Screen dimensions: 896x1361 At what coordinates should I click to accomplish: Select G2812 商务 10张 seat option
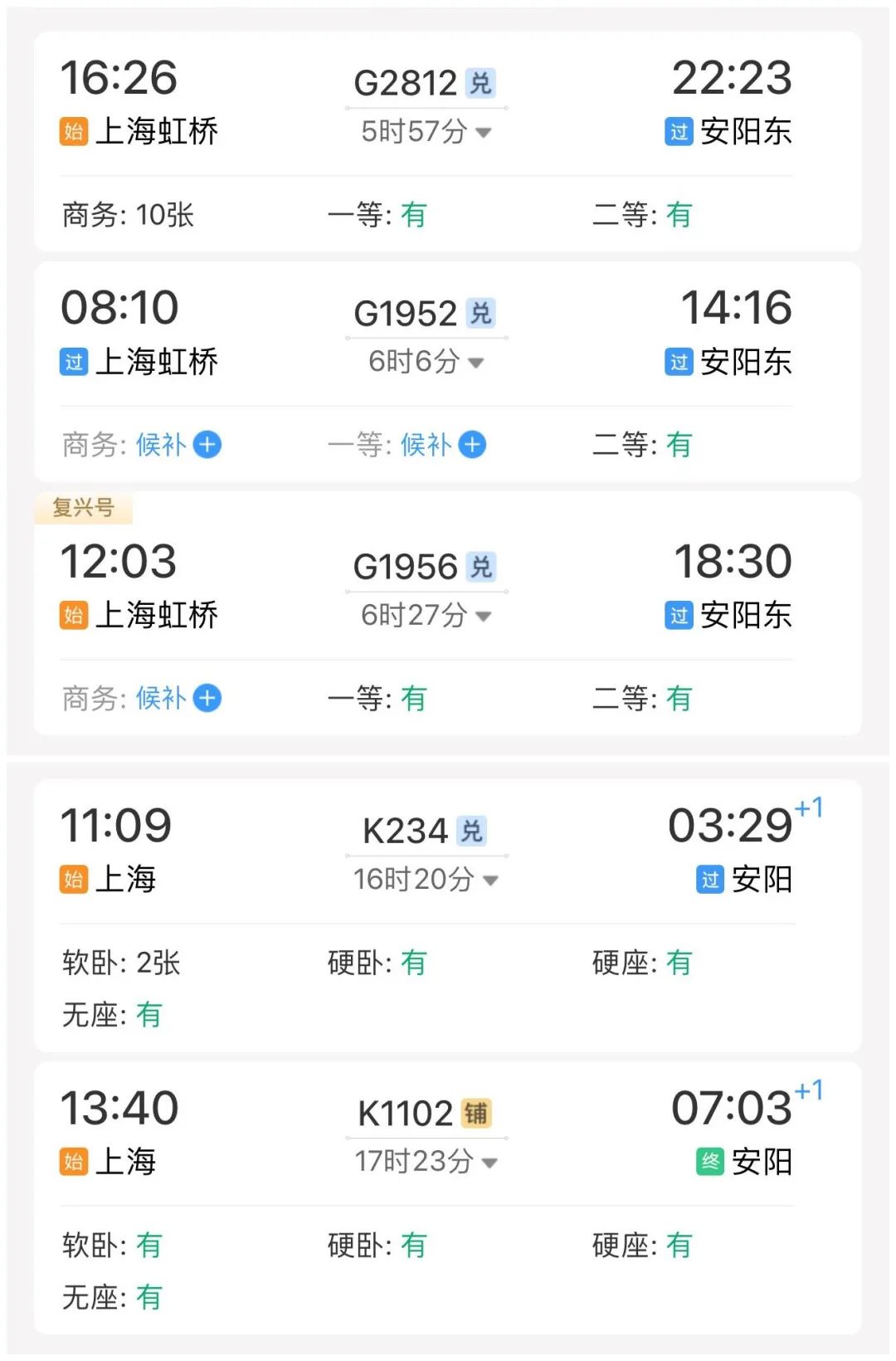tap(129, 215)
